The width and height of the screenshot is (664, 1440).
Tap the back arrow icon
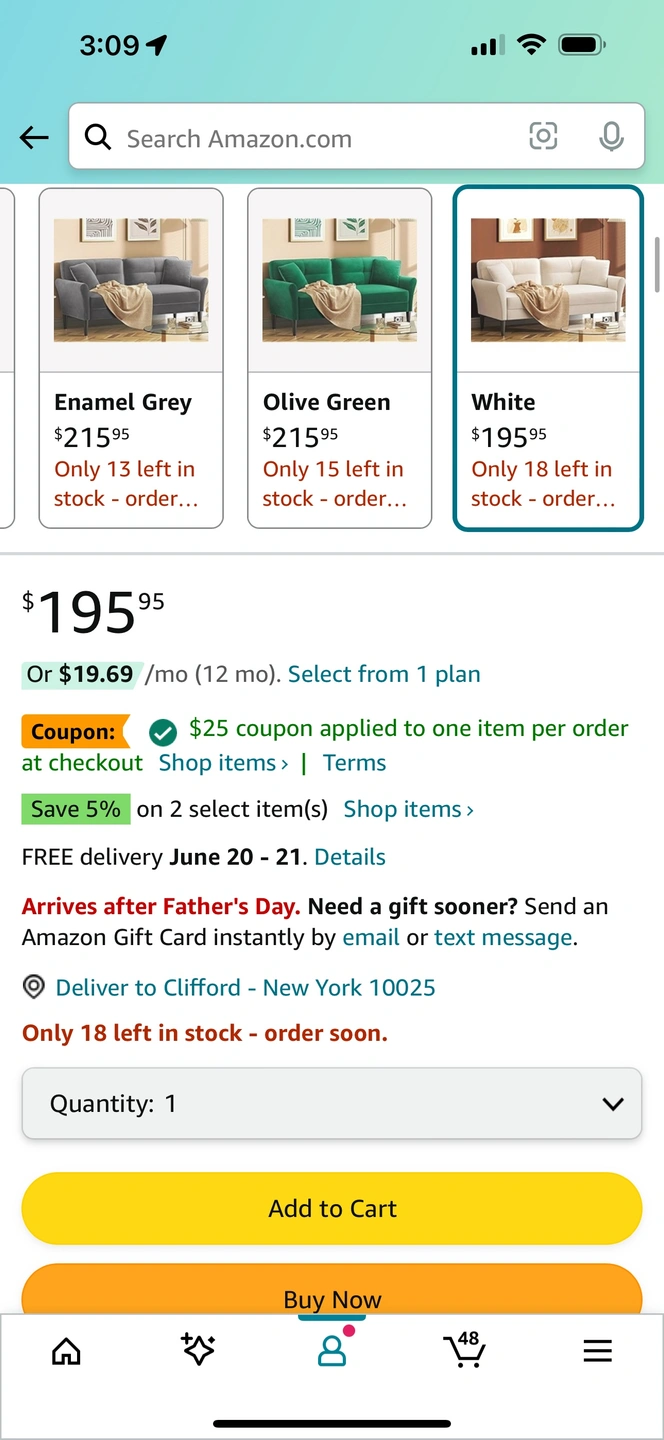(34, 138)
